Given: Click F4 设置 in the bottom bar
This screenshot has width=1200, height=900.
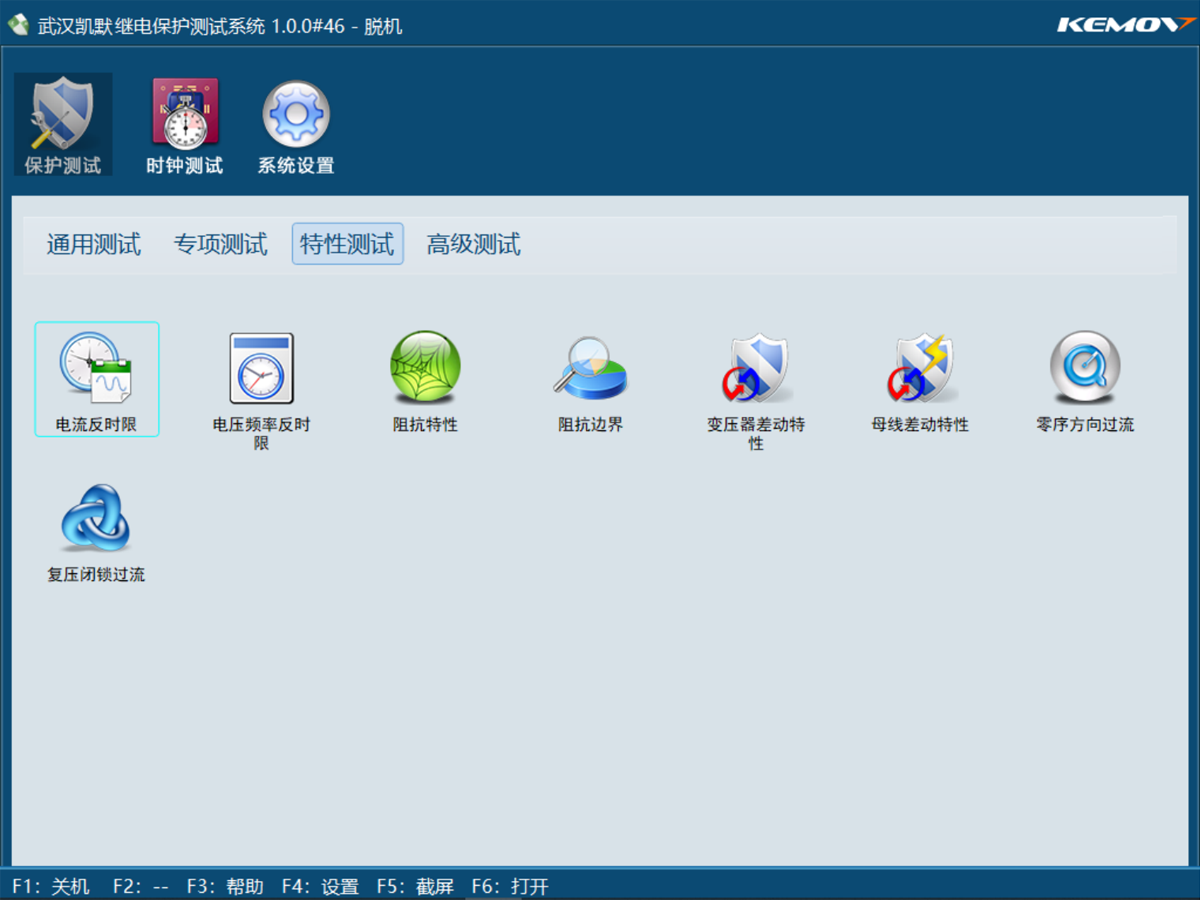Looking at the screenshot, I should [320, 886].
